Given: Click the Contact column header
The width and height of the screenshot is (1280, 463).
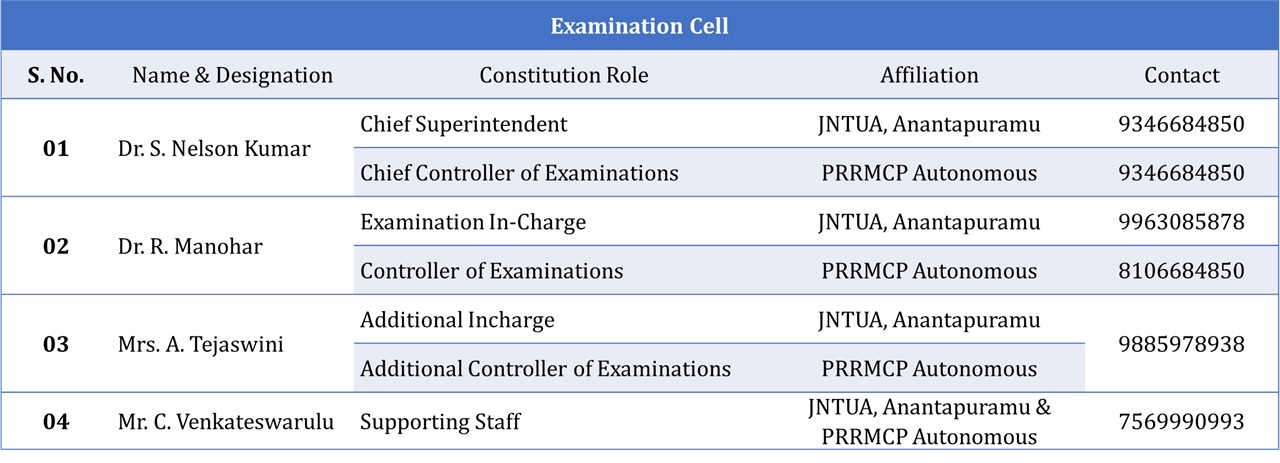Looking at the screenshot, I should coord(1182,75).
